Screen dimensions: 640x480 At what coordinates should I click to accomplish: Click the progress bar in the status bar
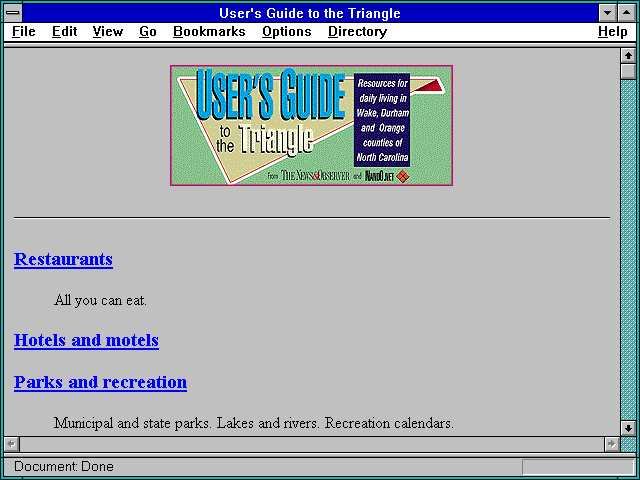578,467
